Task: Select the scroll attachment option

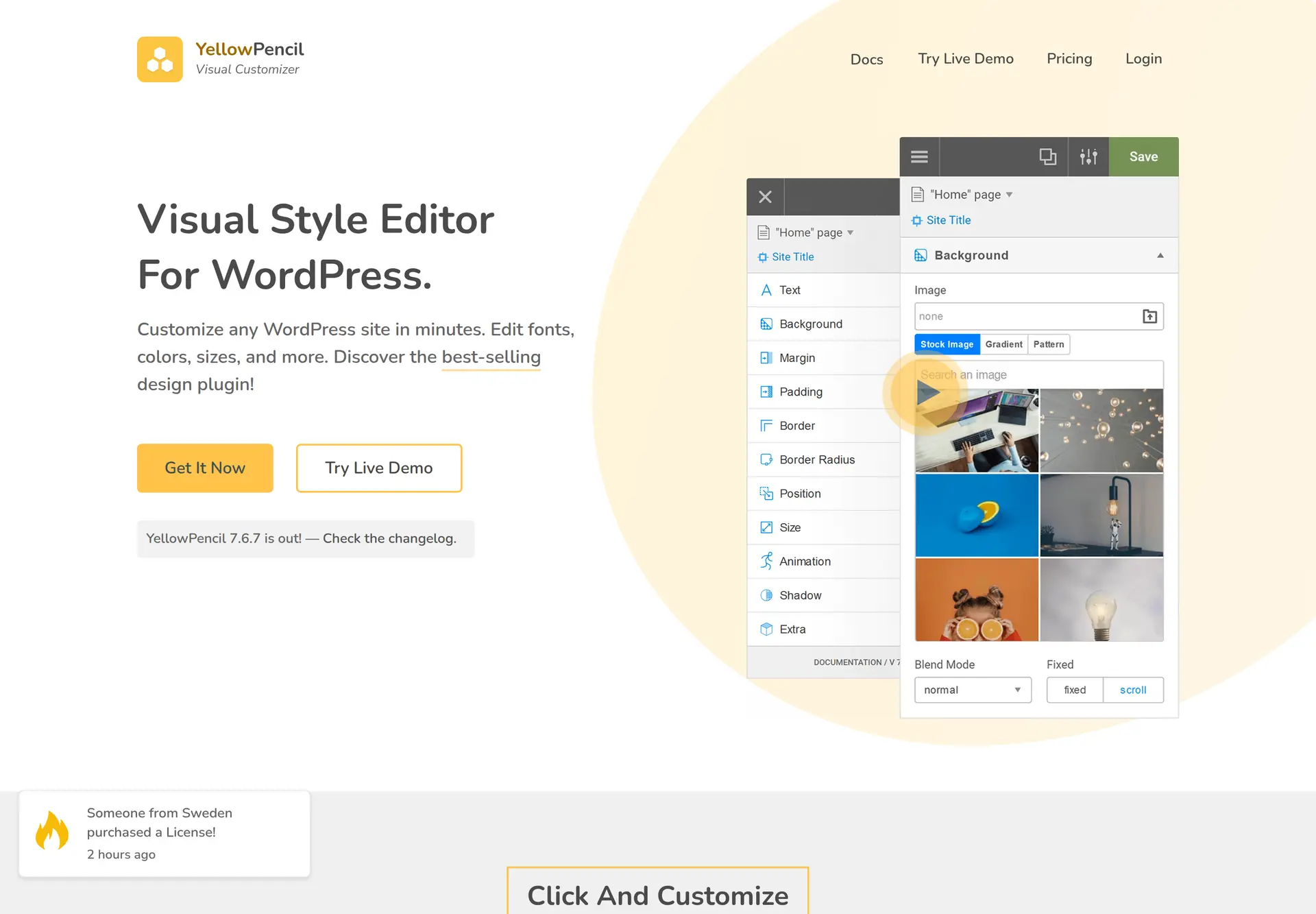Action: pos(1133,690)
